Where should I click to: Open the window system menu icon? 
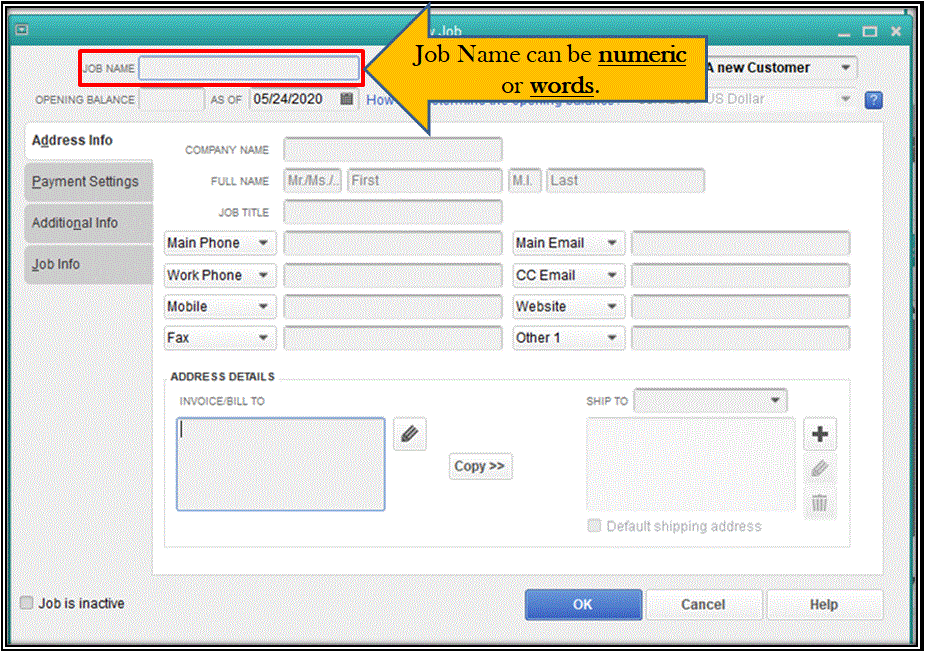click(22, 30)
